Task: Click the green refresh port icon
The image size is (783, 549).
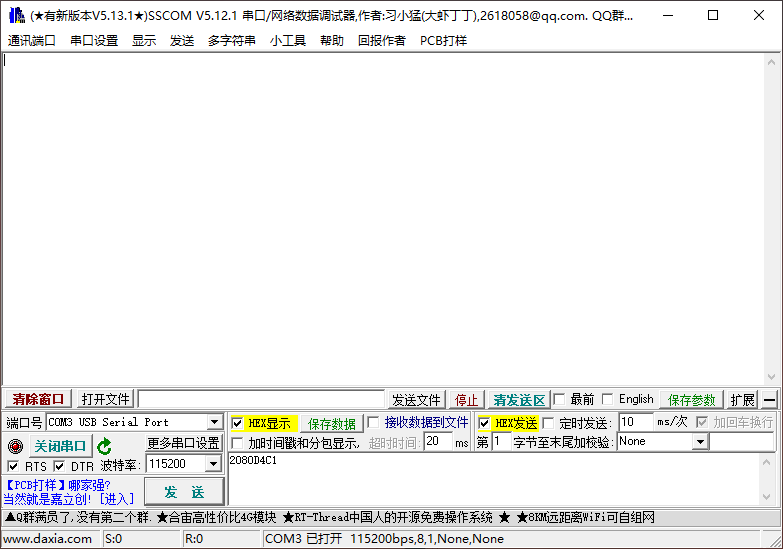Action: point(105,446)
